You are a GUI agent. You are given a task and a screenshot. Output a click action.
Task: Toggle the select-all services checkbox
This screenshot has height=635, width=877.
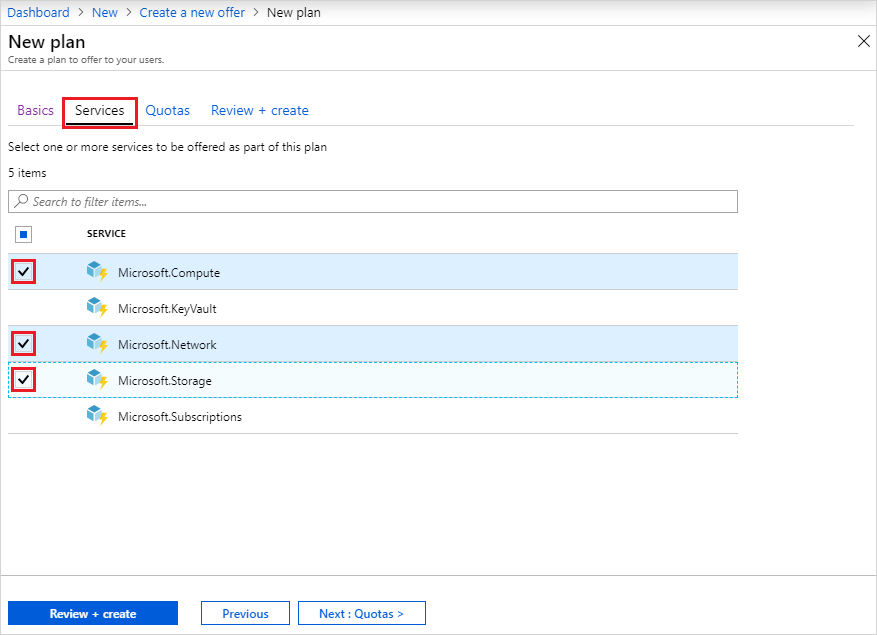tap(23, 233)
